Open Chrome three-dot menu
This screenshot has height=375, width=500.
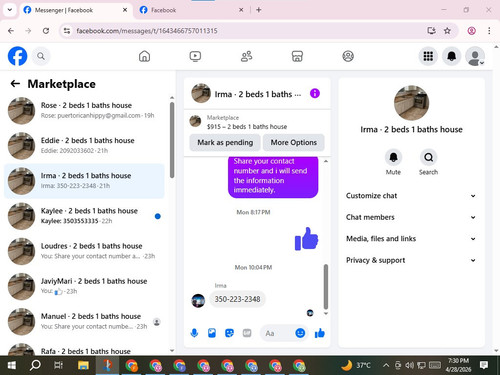(x=489, y=31)
